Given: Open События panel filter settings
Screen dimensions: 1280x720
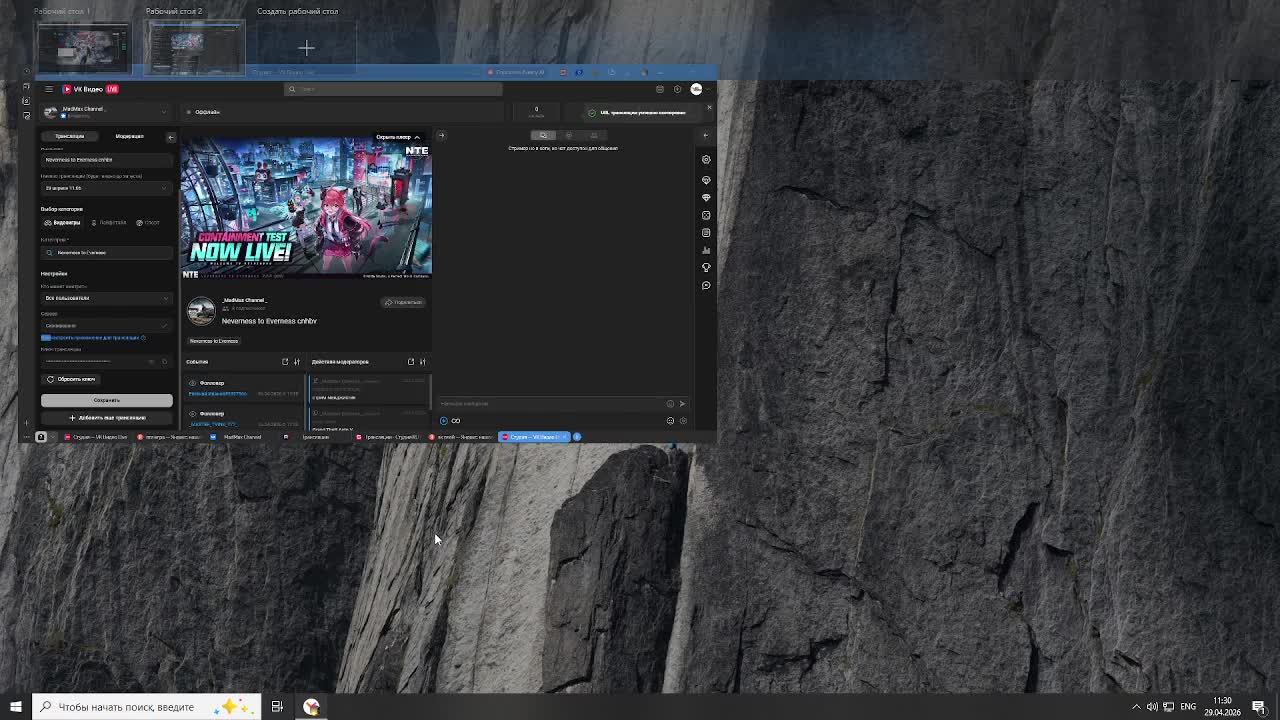Looking at the screenshot, I should (x=296, y=362).
